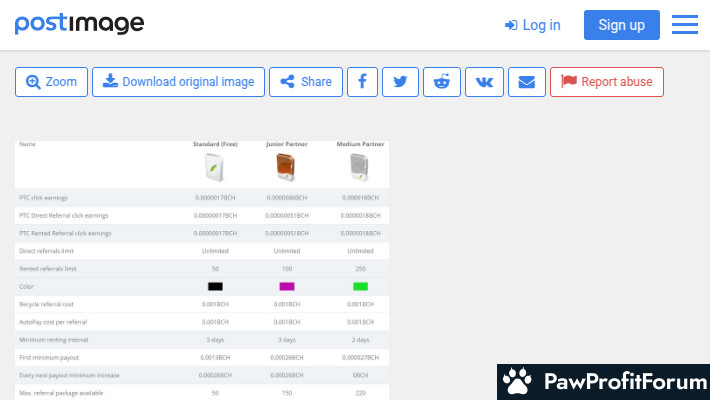The width and height of the screenshot is (710, 400).
Task: Click the Report abuse button
Action: (607, 82)
